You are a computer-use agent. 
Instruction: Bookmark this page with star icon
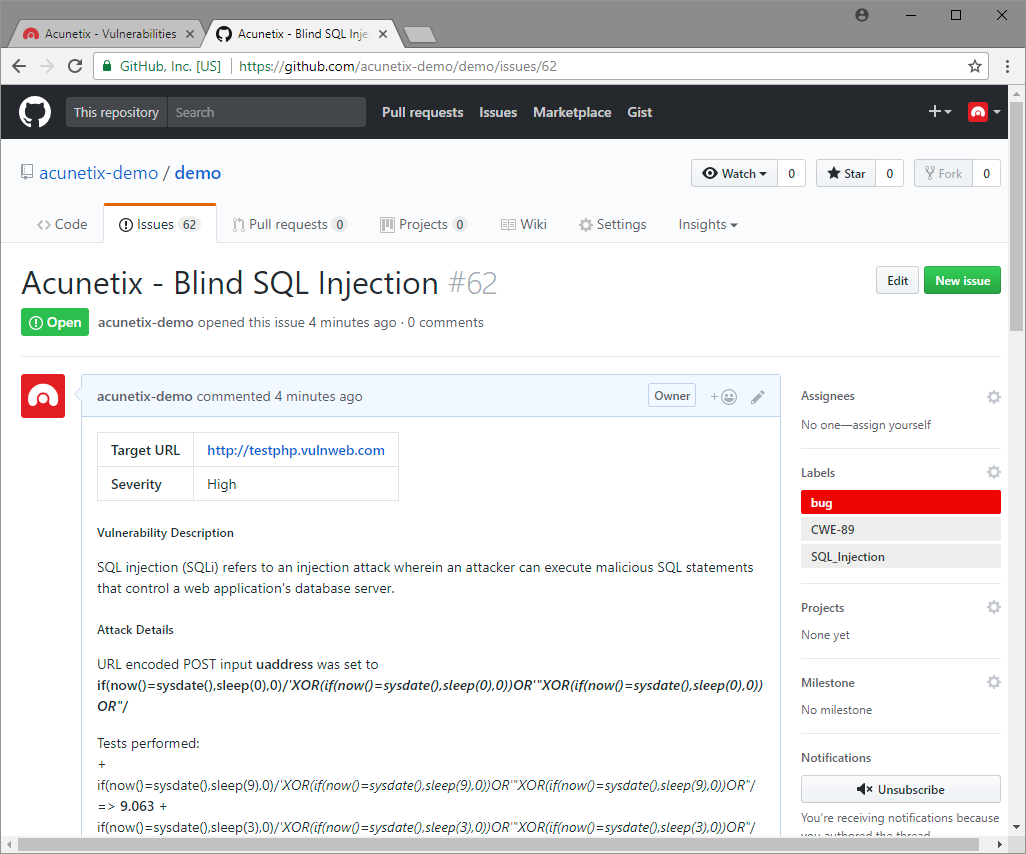pyautogui.click(x=975, y=66)
